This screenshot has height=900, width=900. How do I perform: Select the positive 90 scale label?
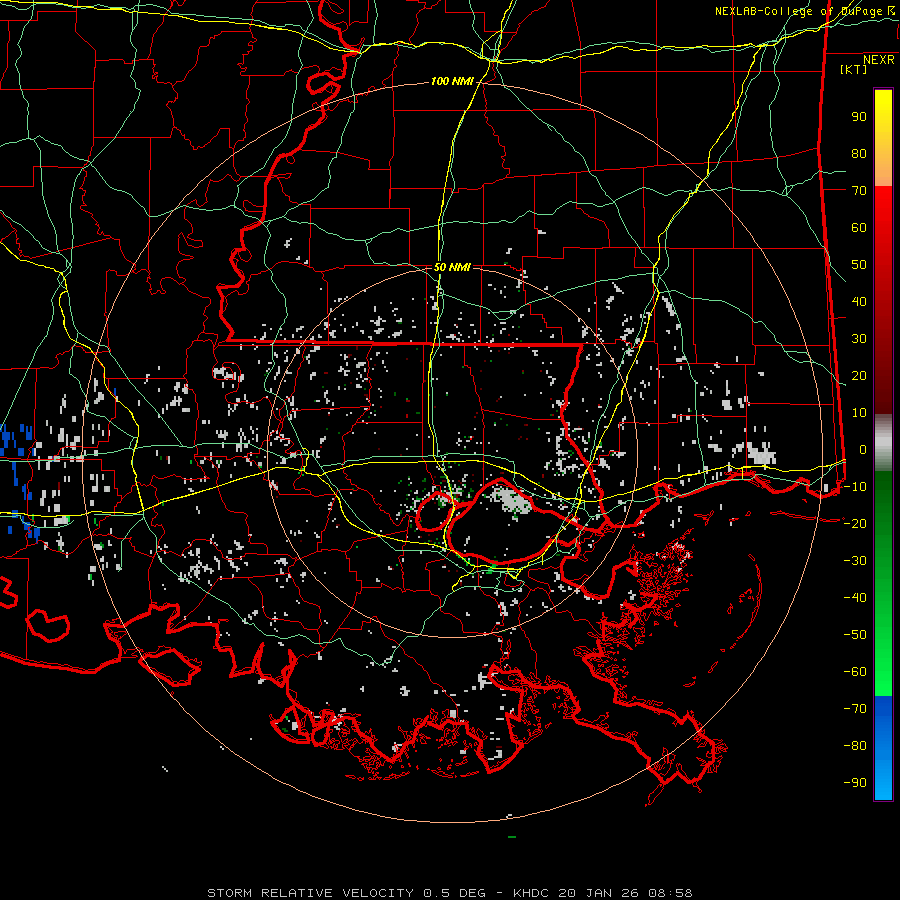click(859, 117)
